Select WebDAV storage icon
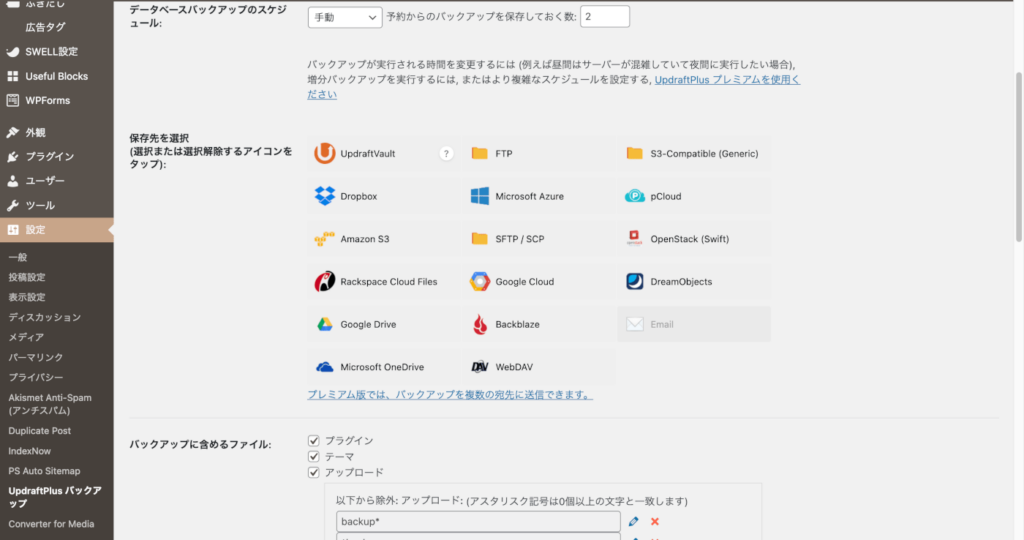This screenshot has width=1024, height=540. pos(479,367)
